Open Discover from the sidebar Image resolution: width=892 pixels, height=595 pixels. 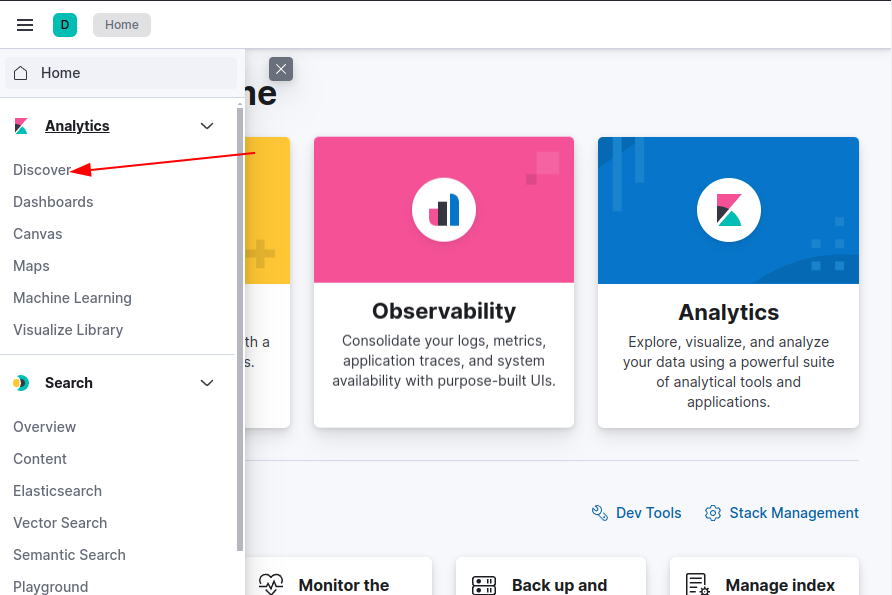(42, 170)
